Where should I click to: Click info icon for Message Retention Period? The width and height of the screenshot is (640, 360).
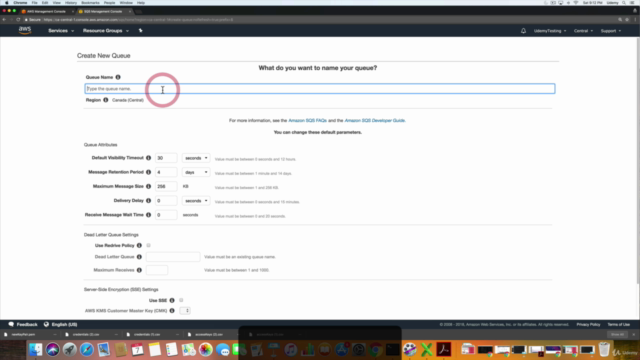(149, 172)
